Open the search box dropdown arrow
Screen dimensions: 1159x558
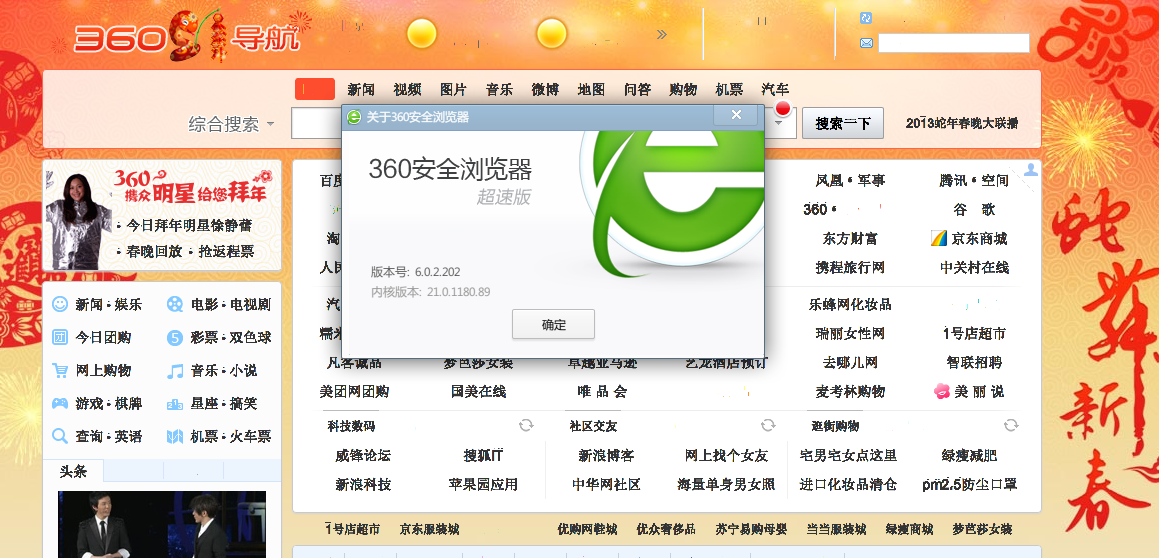click(x=778, y=123)
